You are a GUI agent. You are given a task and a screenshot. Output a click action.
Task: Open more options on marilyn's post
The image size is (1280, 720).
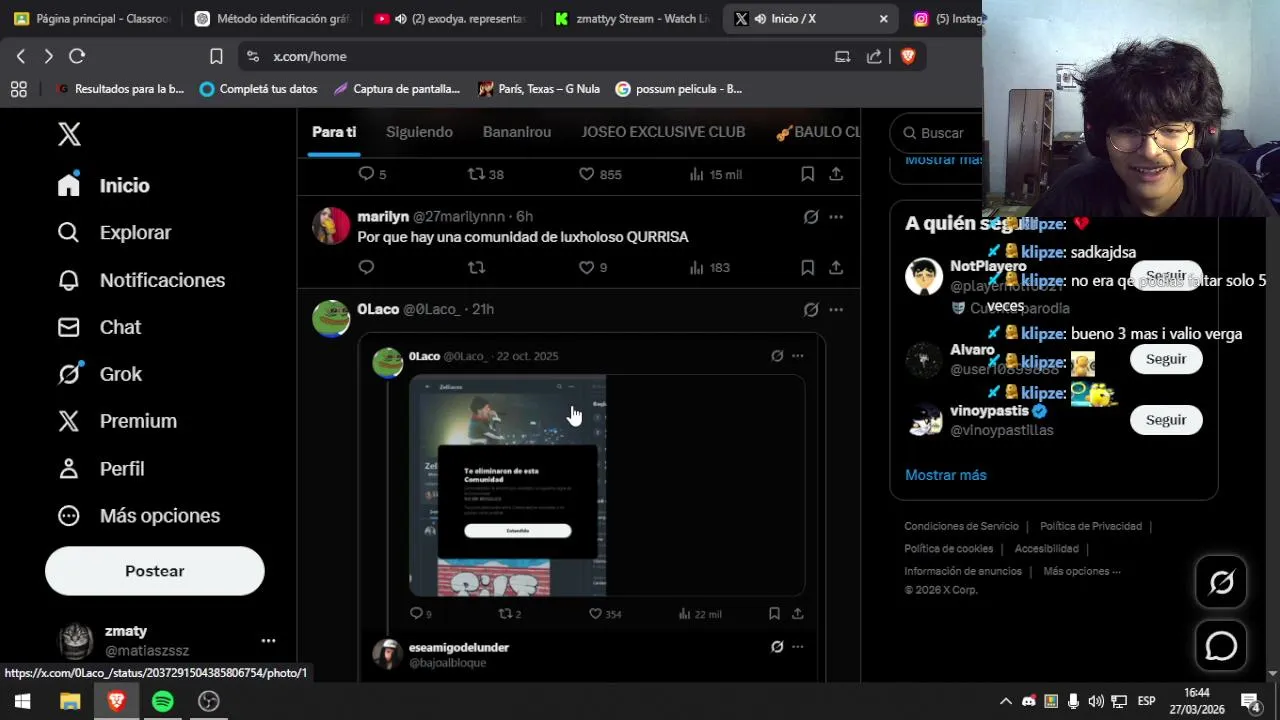(x=836, y=217)
